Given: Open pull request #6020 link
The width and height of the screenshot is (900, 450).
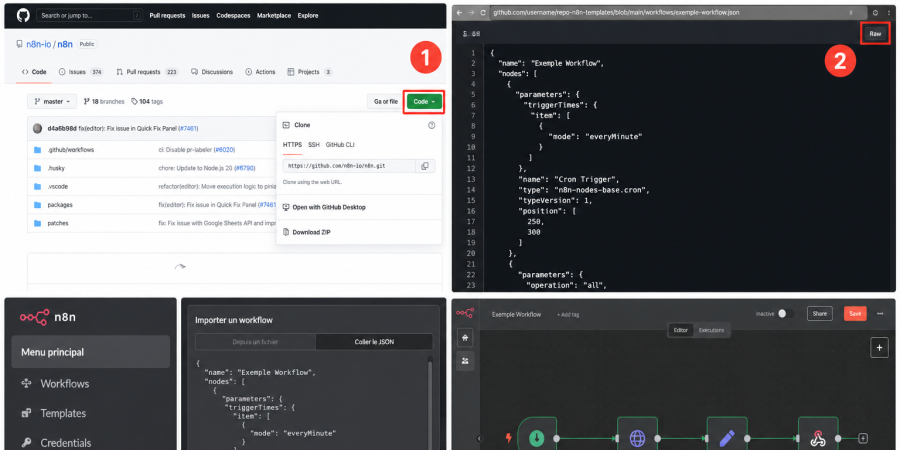Looking at the screenshot, I should click(224, 150).
